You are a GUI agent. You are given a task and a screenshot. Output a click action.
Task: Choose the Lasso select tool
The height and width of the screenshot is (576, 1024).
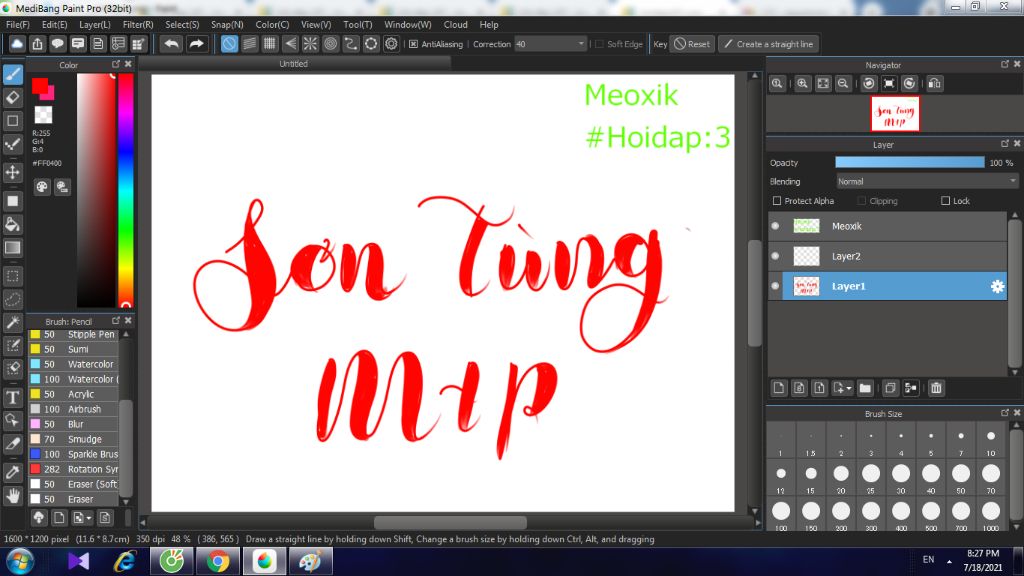12,300
